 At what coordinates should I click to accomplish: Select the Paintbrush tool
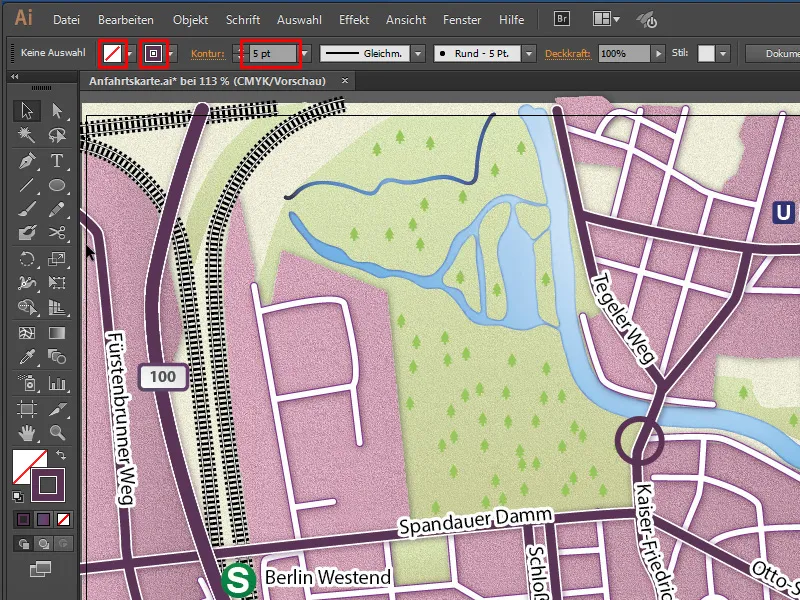27,209
